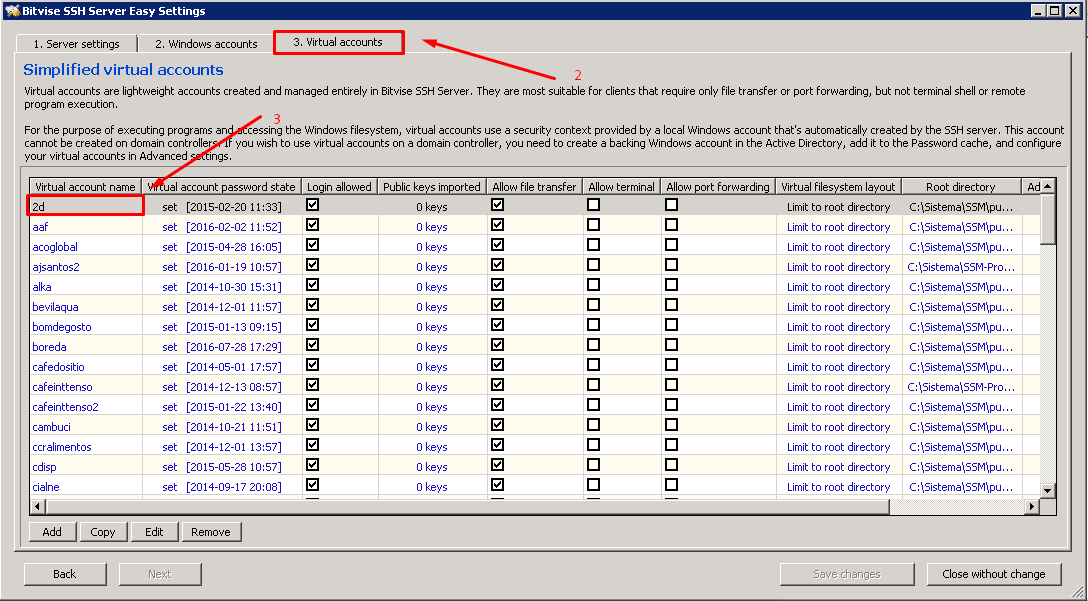The height and width of the screenshot is (601, 1088).
Task: Click the table's horizontal scrollbar thumb
Action: (467, 507)
